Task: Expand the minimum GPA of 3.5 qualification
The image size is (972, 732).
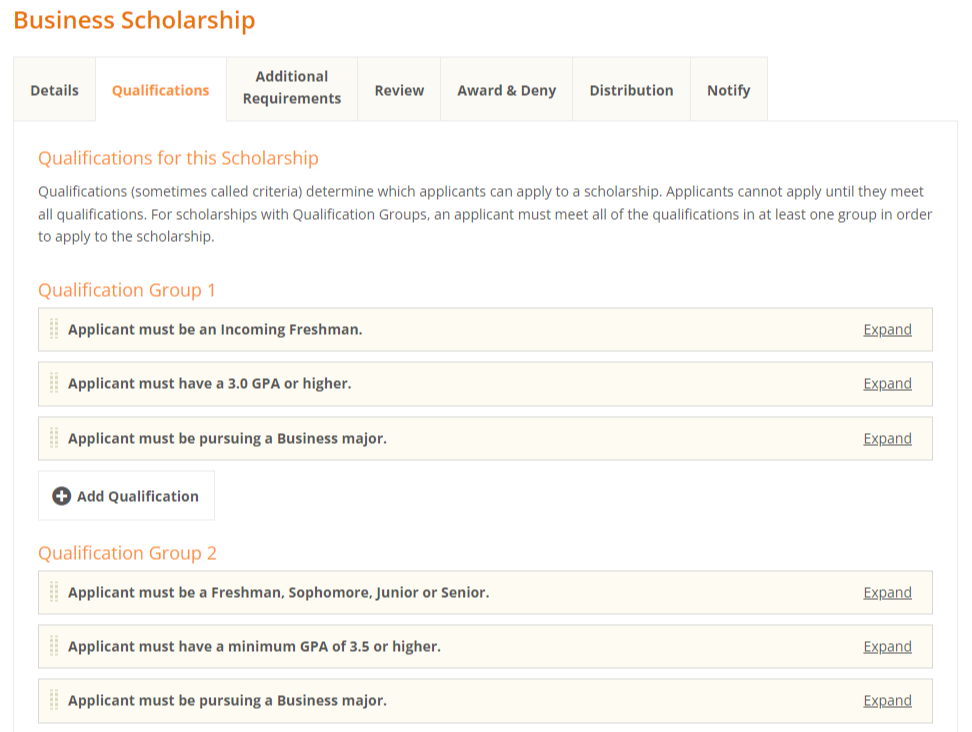Action: pyautogui.click(x=887, y=646)
